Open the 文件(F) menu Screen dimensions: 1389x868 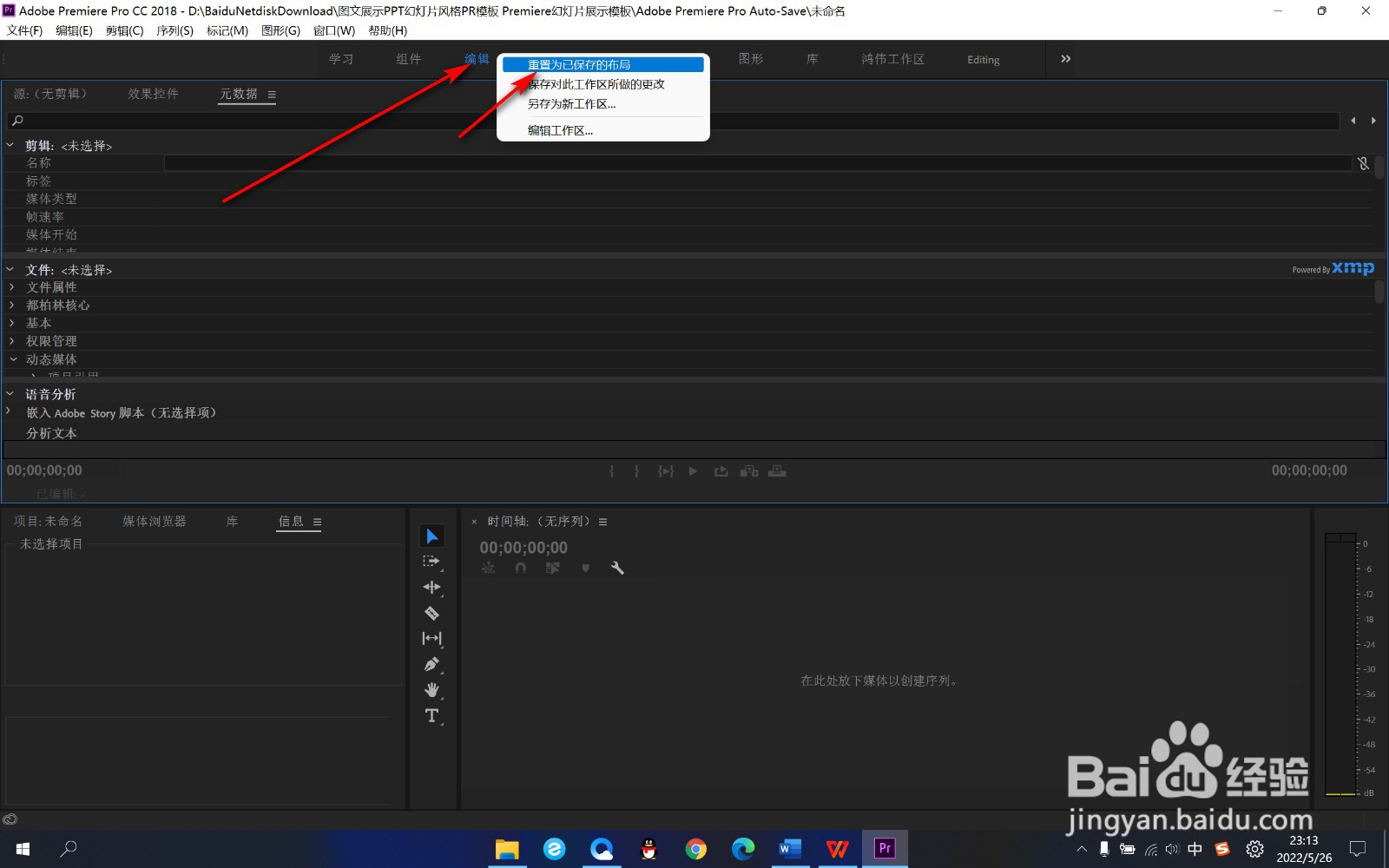click(x=24, y=30)
